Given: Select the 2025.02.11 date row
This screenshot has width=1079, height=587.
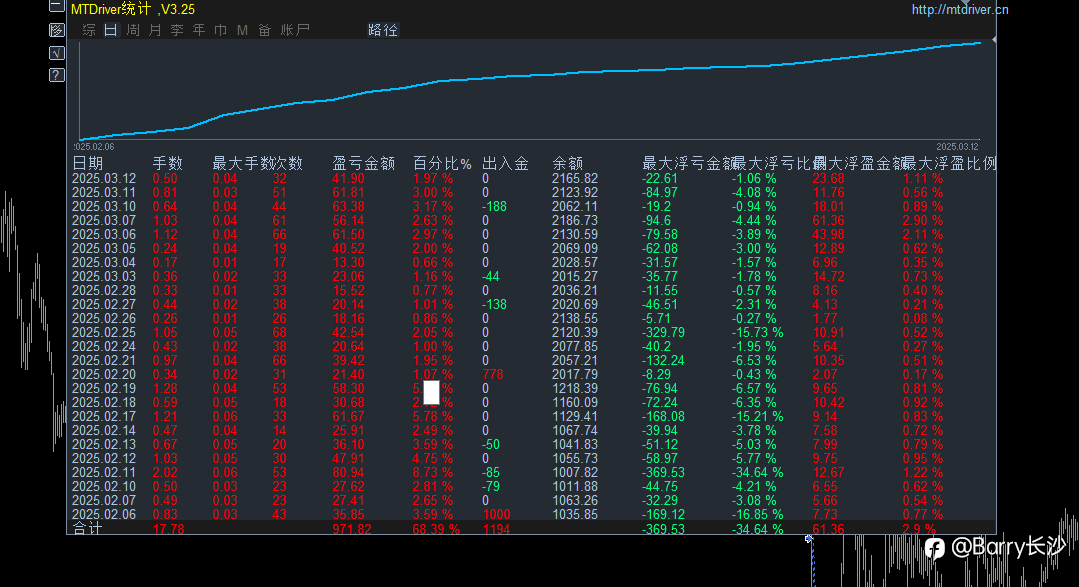Looking at the screenshot, I should [104, 473].
